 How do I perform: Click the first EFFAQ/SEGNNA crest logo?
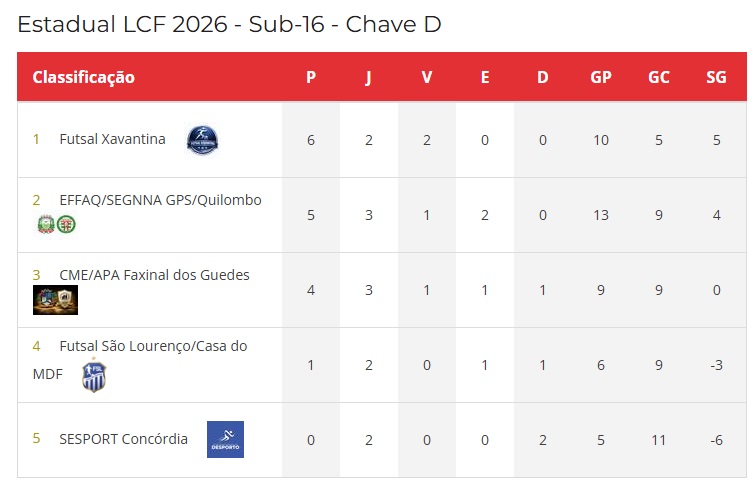click(46, 224)
